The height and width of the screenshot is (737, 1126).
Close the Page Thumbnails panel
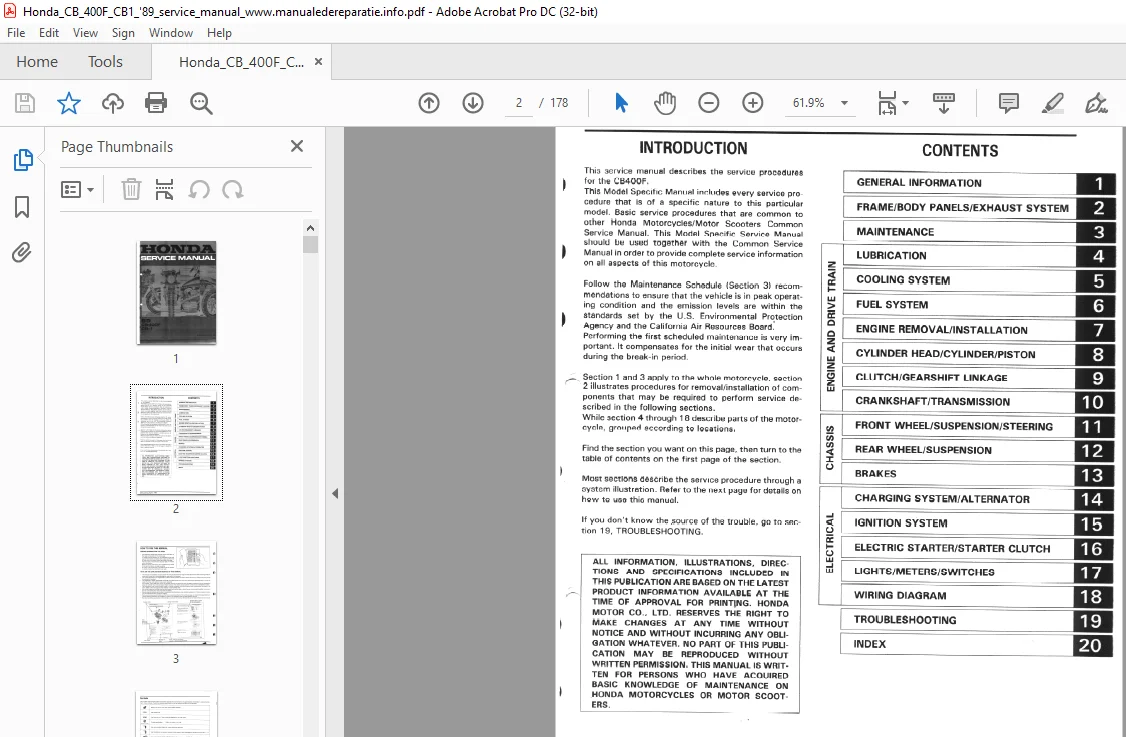[x=297, y=146]
